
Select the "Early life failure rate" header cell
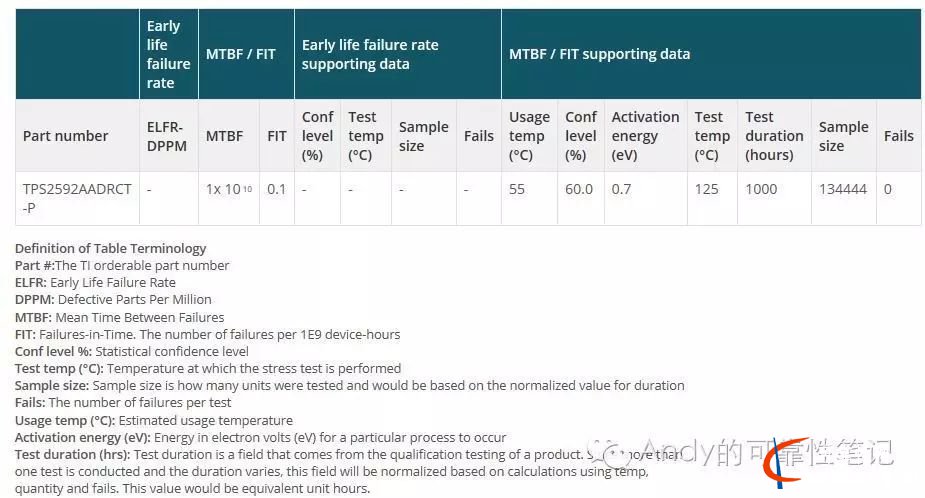(x=168, y=54)
